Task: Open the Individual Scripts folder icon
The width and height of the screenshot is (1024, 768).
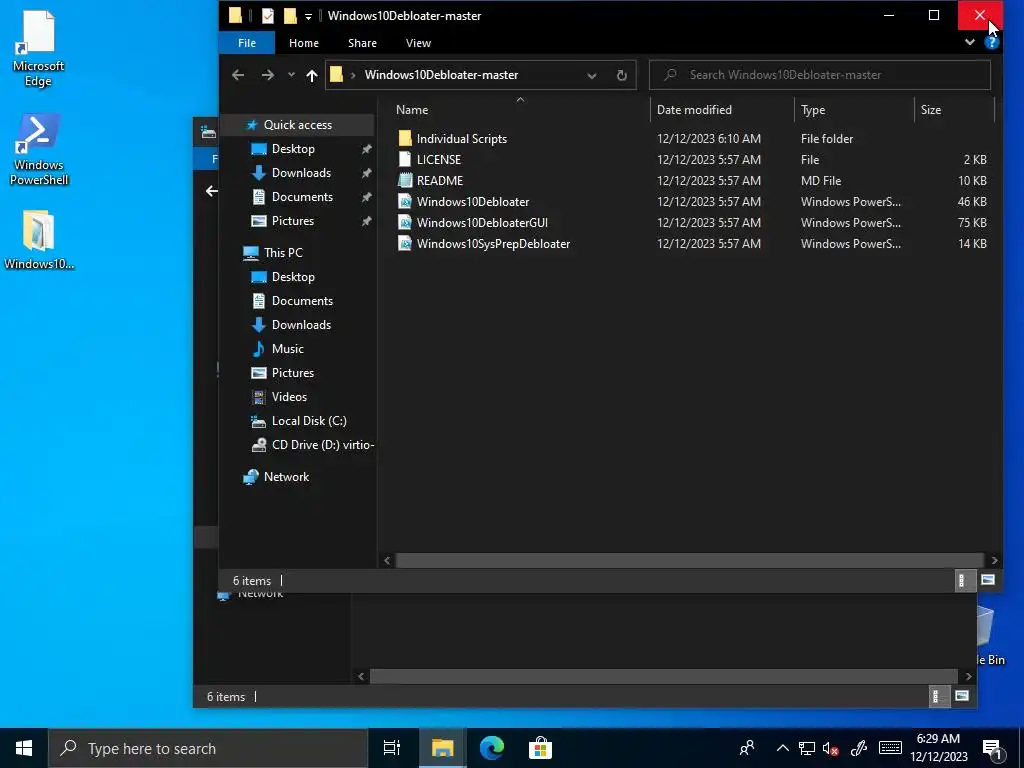Action: (x=405, y=138)
